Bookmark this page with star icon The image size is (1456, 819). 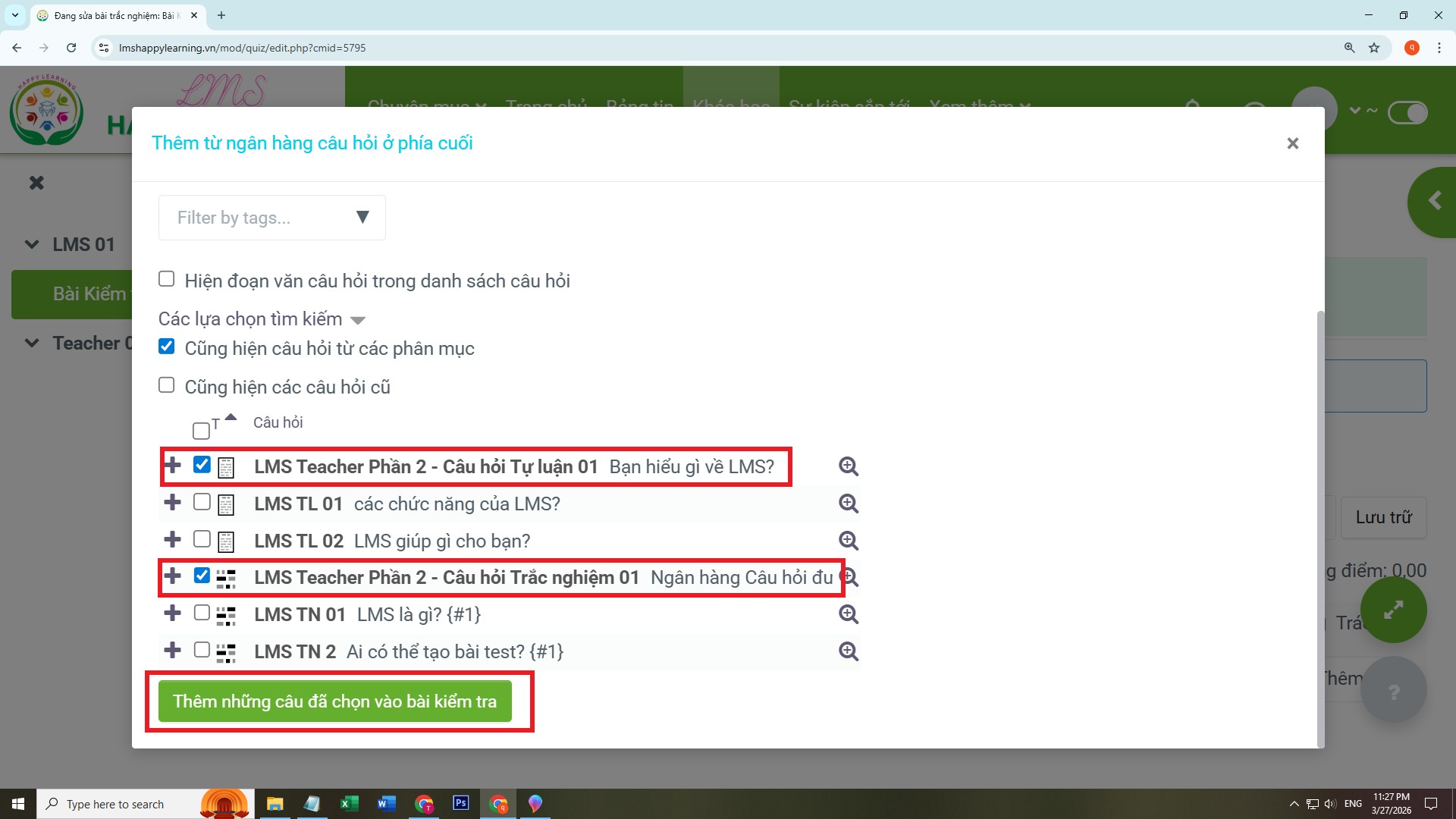click(x=1374, y=48)
